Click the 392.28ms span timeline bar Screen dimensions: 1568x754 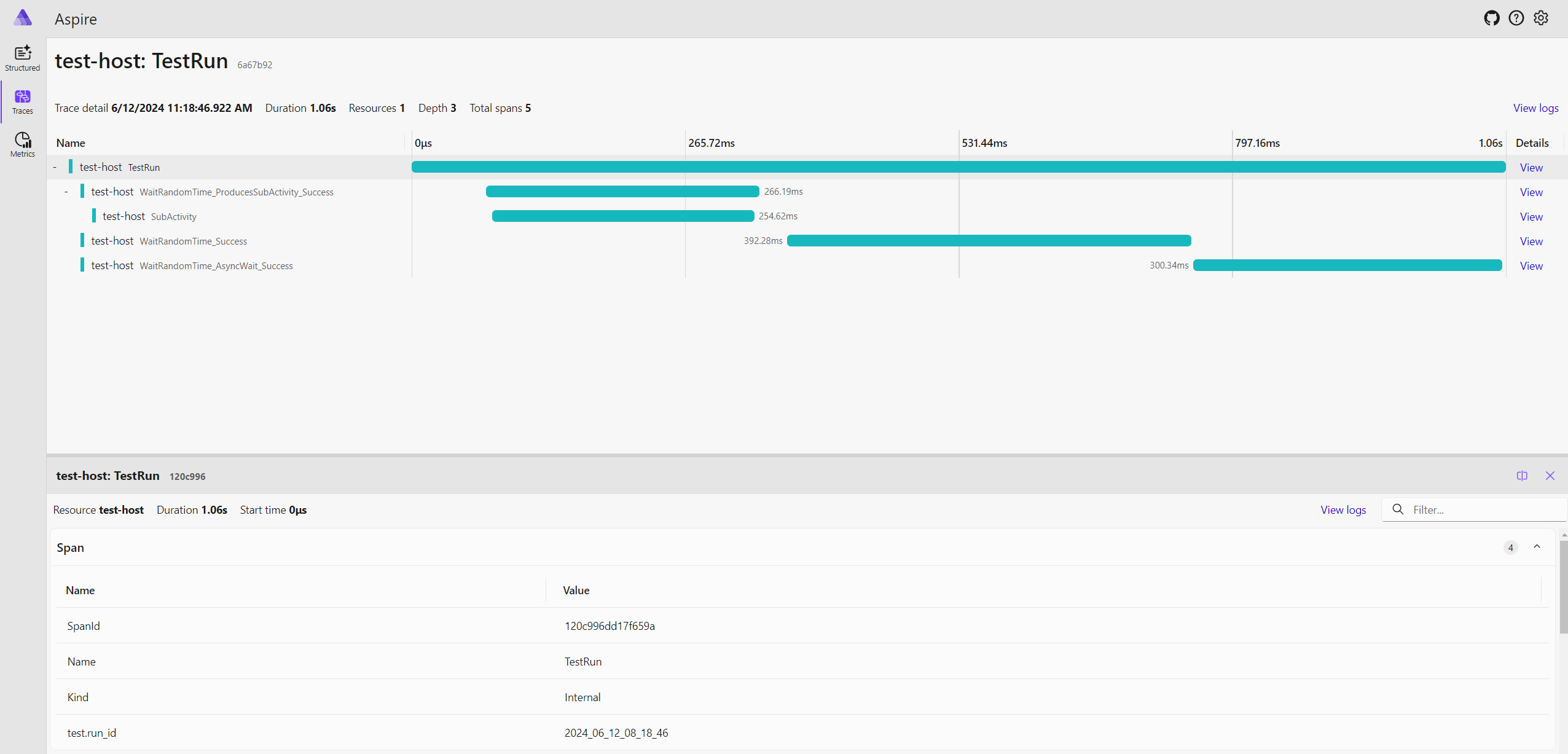click(989, 241)
